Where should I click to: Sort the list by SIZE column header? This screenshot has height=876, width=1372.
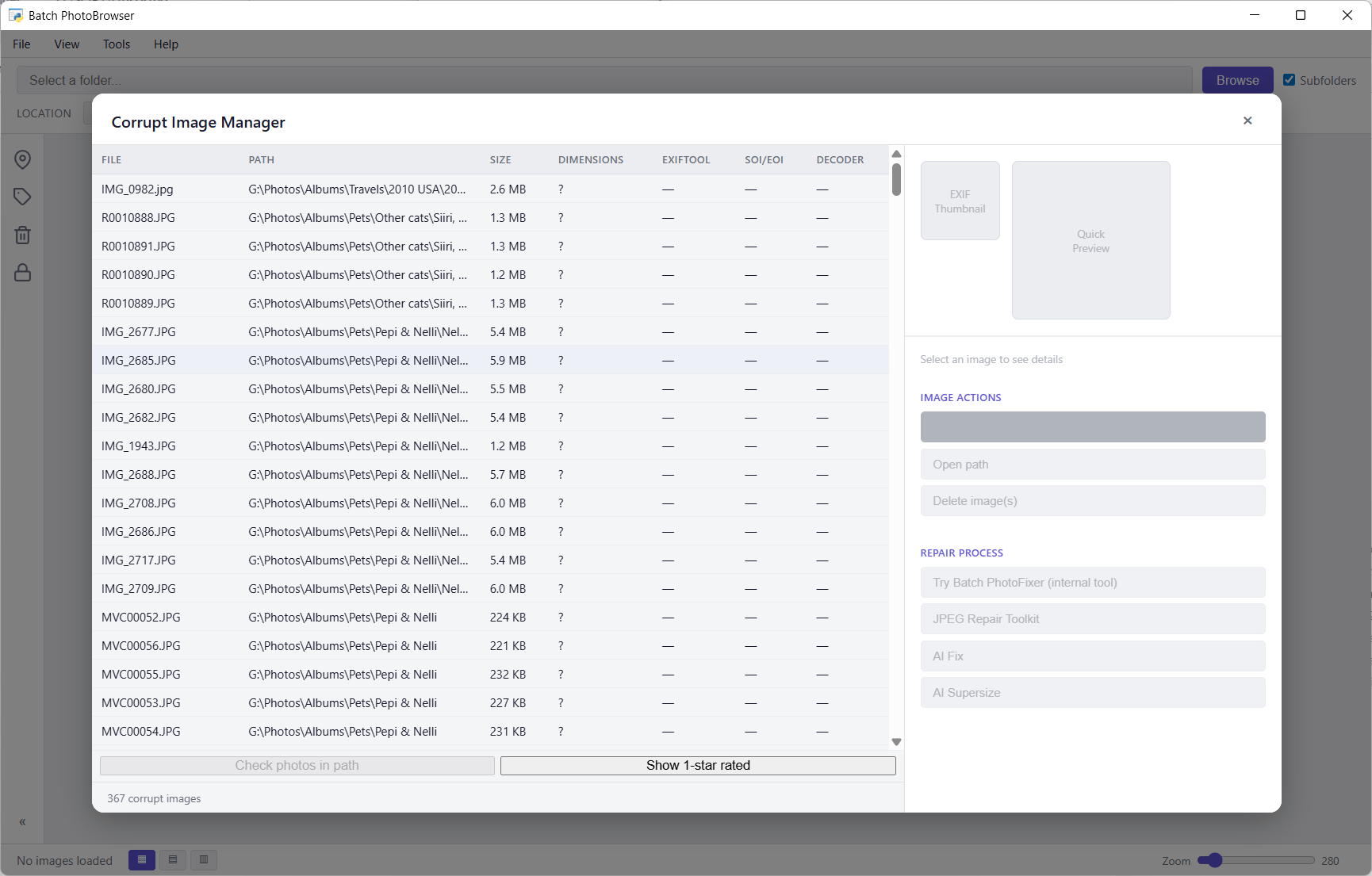pos(500,159)
